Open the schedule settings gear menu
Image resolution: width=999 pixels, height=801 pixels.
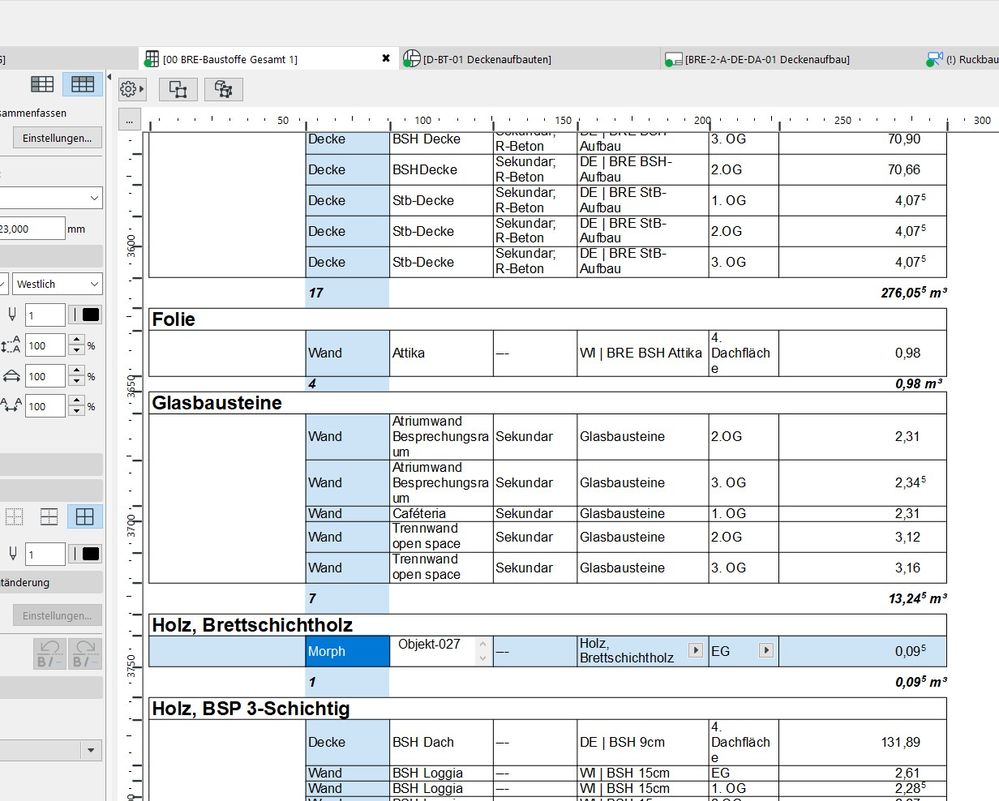click(x=132, y=89)
